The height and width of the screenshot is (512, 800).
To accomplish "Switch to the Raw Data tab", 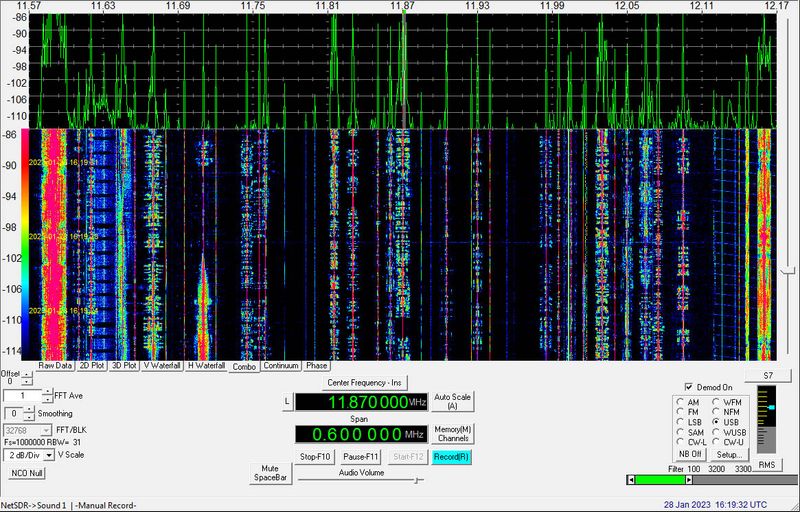I will click(55, 366).
